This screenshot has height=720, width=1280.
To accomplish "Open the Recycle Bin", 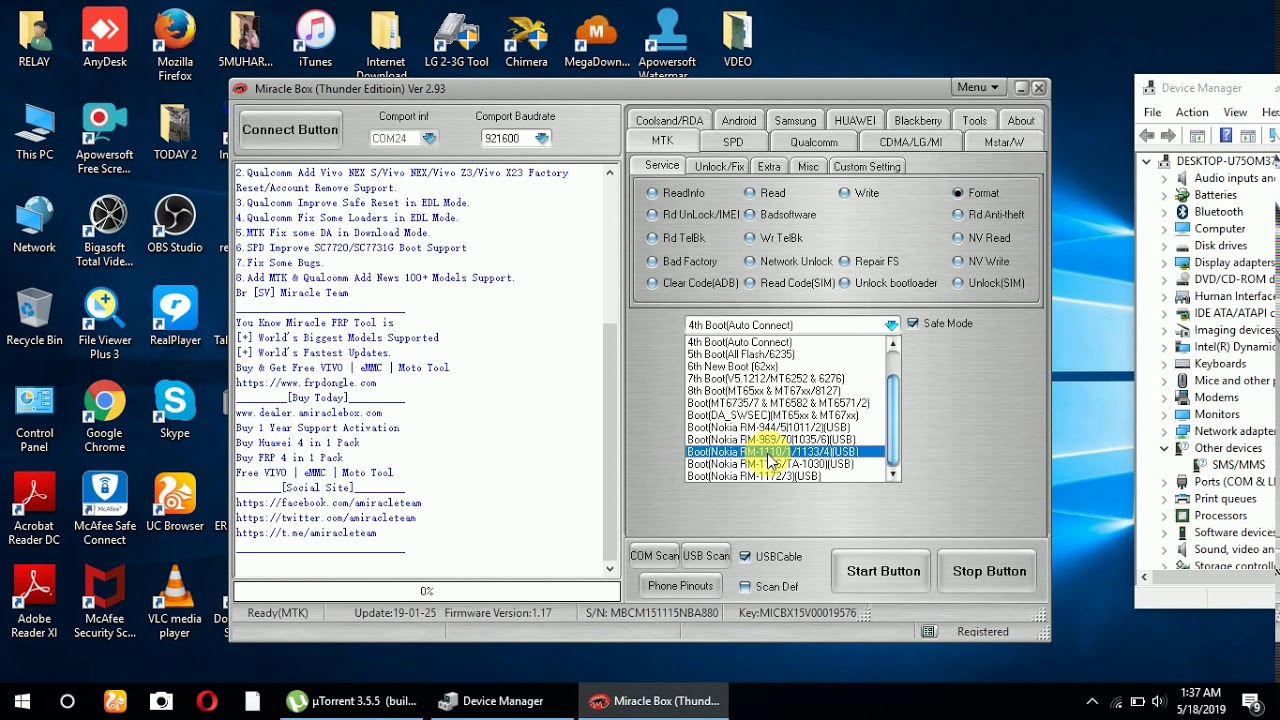I will tap(34, 318).
